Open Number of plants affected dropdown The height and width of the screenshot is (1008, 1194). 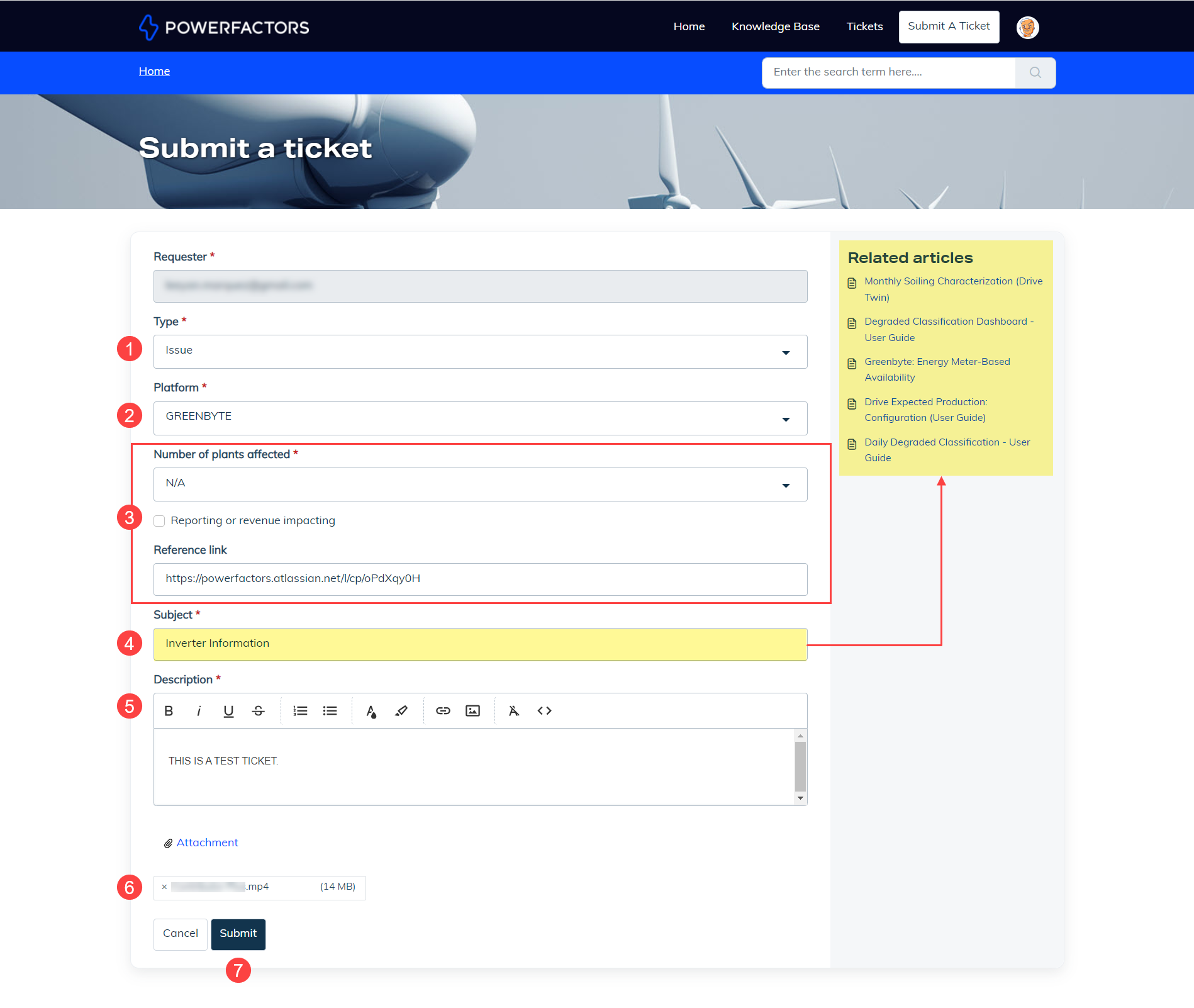pos(480,484)
